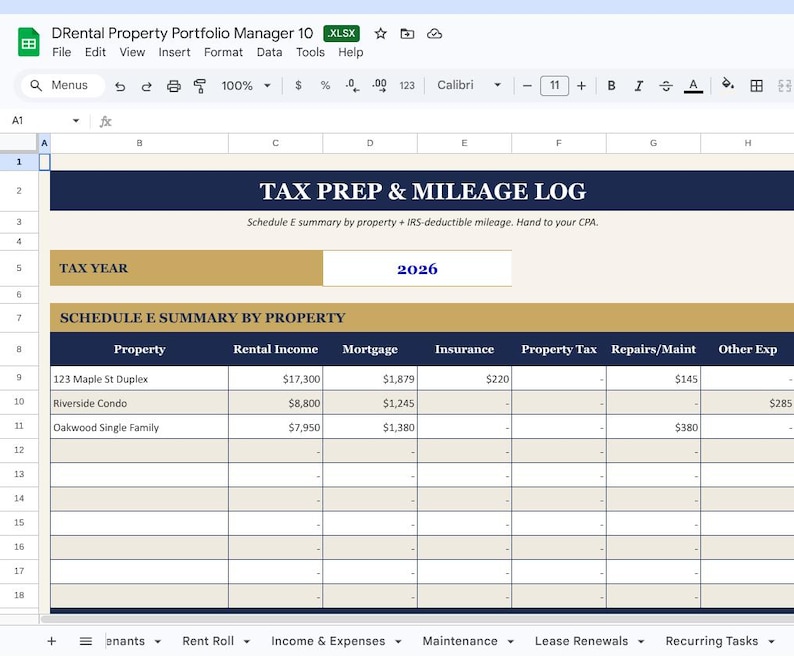This screenshot has height=656, width=794.
Task: Switch to Income & Expenses tab
Action: click(x=328, y=641)
